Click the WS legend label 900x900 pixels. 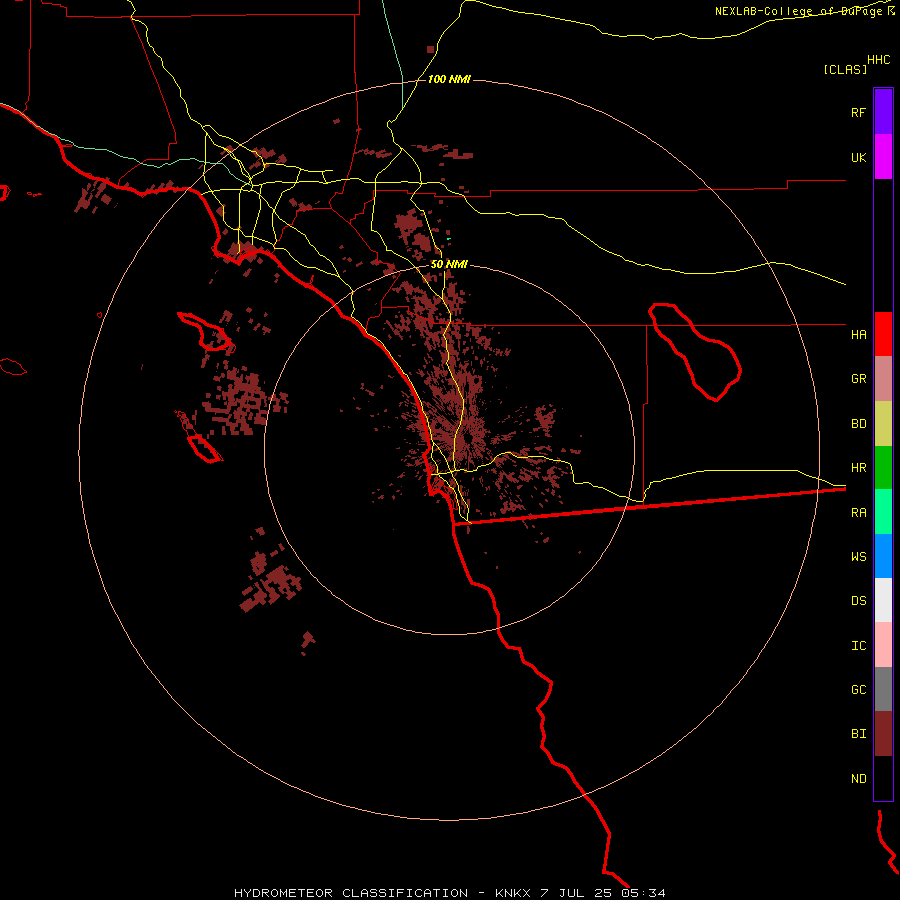coord(859,556)
